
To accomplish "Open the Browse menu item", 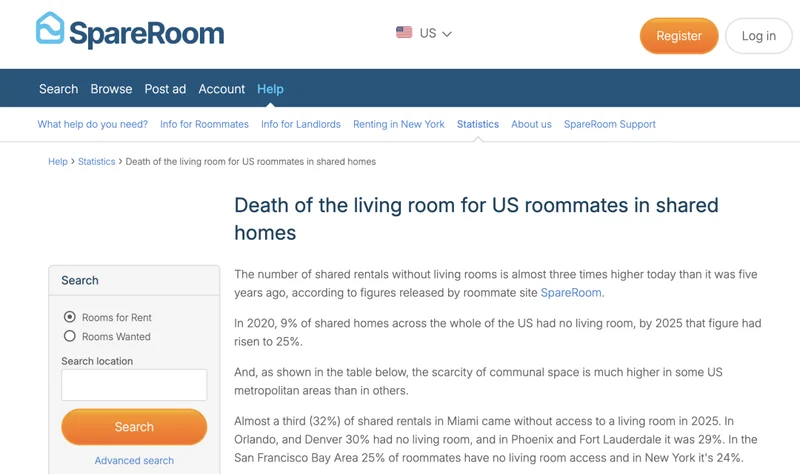I will (x=111, y=89).
